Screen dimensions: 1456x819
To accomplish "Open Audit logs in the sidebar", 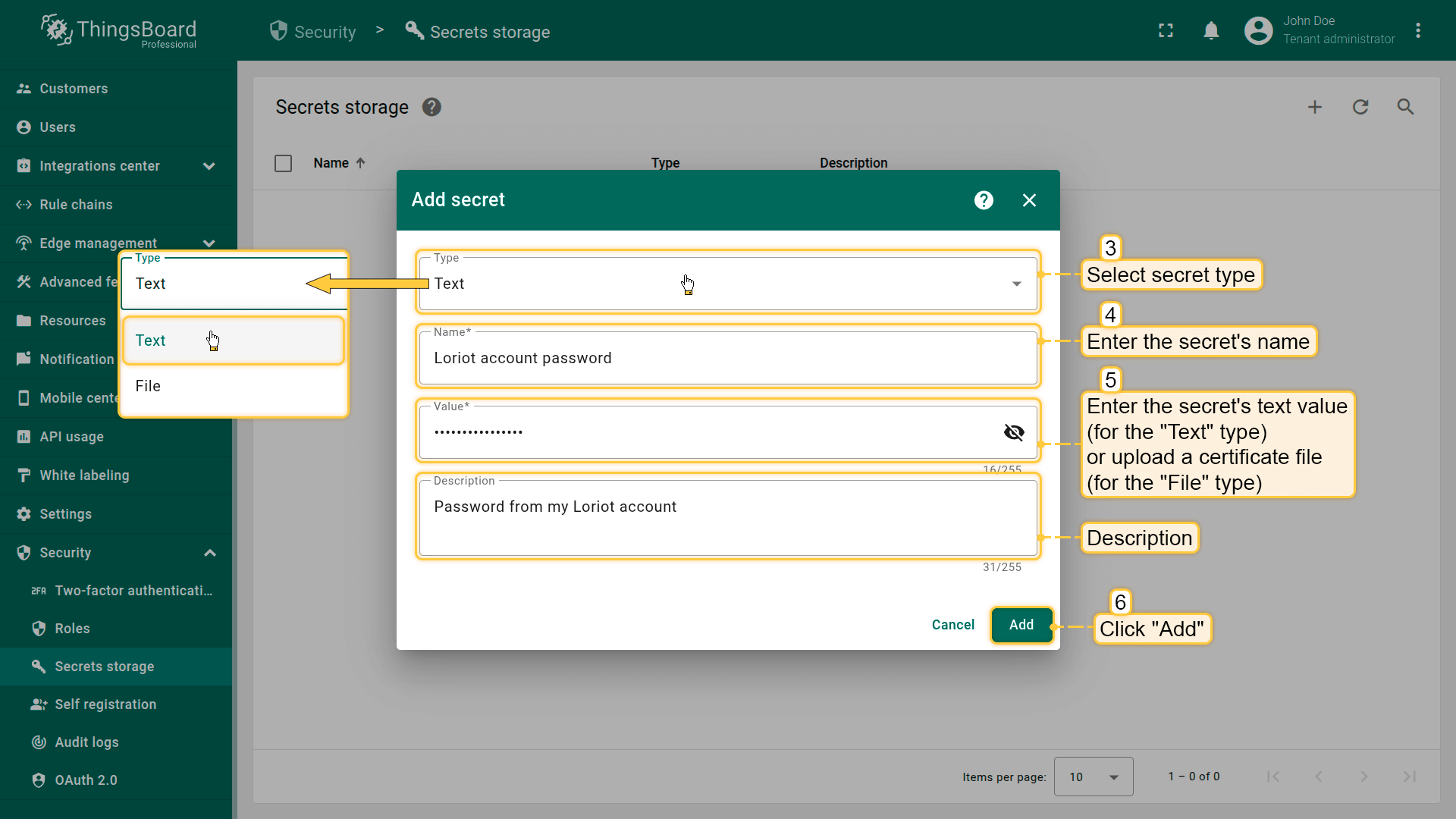I will coord(86,742).
